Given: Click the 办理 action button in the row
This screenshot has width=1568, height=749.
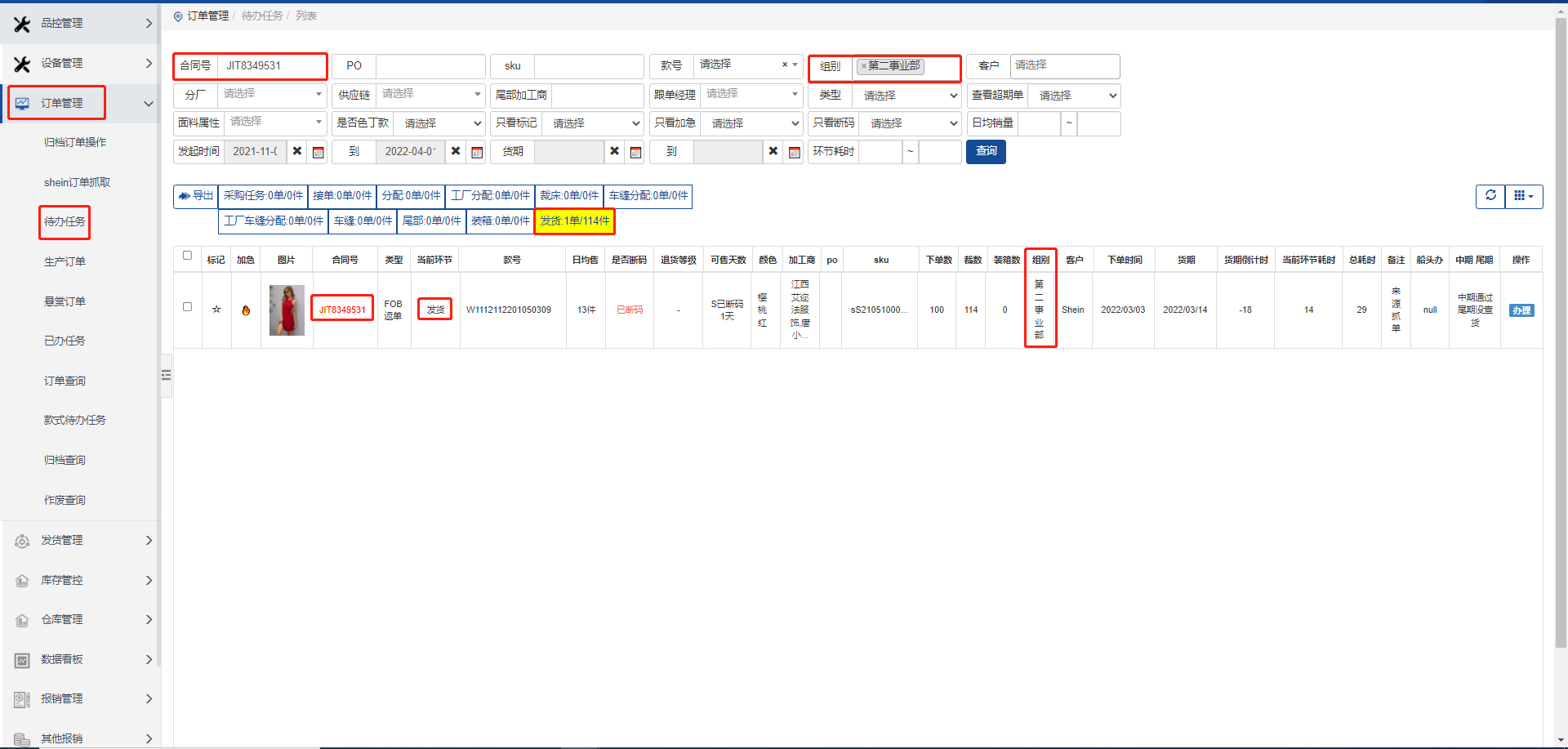Looking at the screenshot, I should 1521,310.
